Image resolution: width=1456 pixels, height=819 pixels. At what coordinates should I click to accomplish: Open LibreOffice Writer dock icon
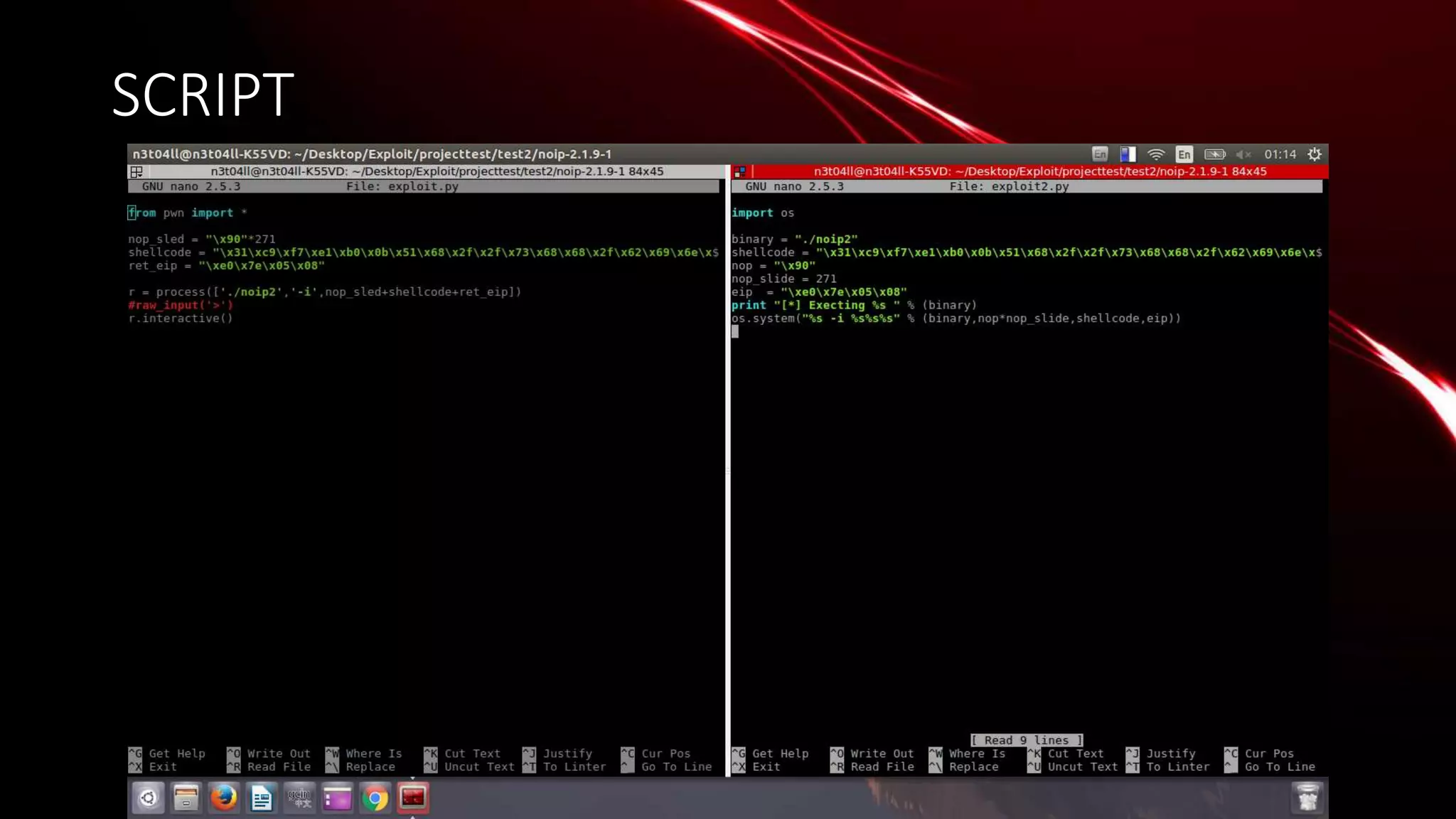point(262,798)
